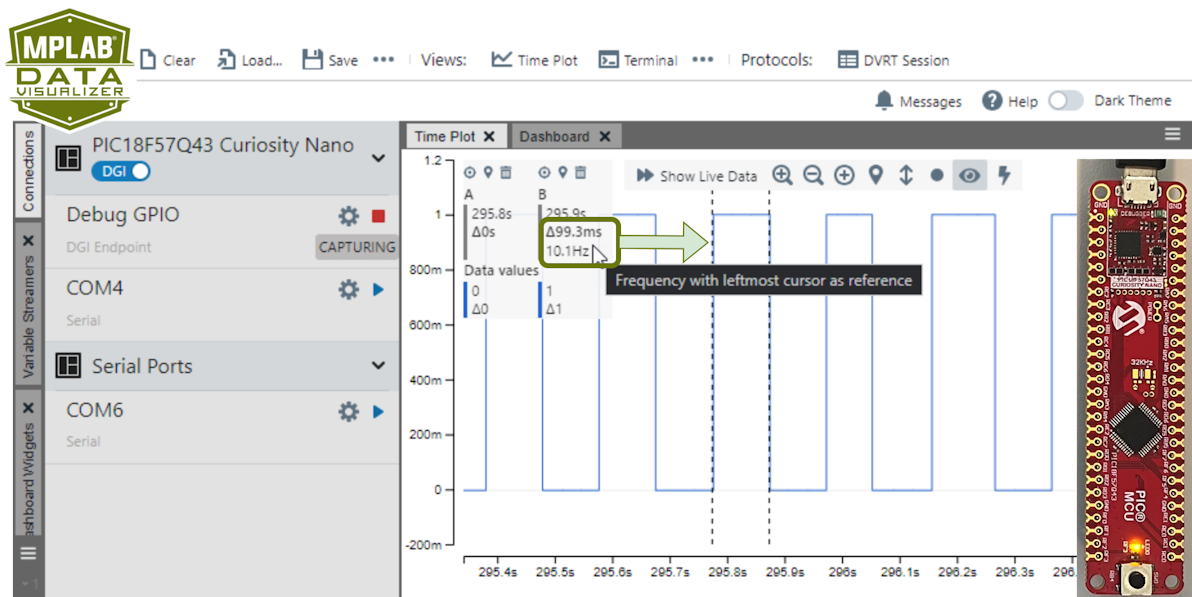Toggle the Dark Theme switch

tap(1066, 101)
